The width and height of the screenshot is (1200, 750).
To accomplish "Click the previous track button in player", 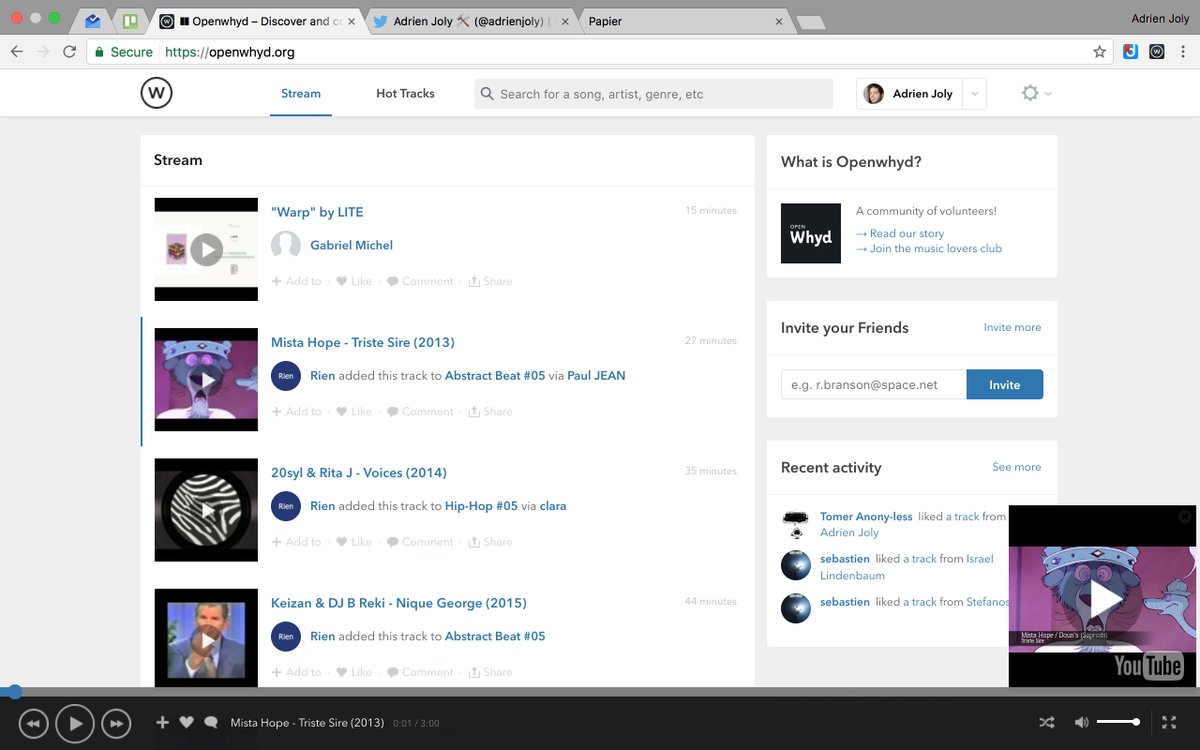I will 33,723.
